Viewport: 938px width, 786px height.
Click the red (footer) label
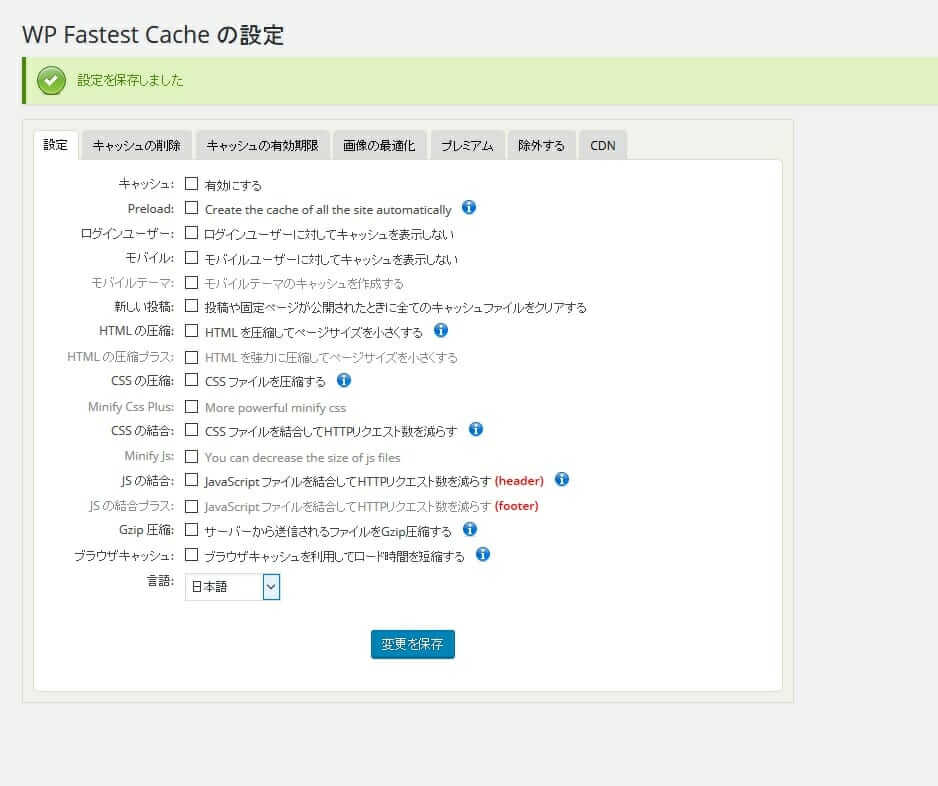point(517,506)
